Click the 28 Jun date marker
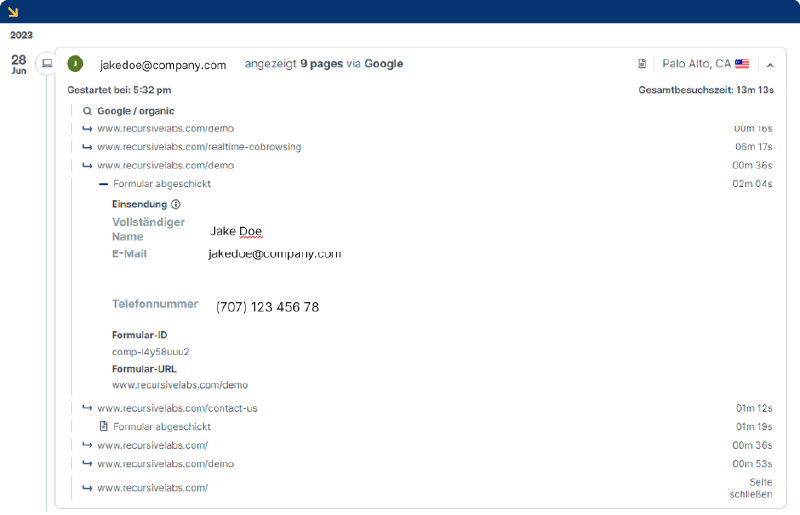The width and height of the screenshot is (800, 515). click(x=19, y=64)
